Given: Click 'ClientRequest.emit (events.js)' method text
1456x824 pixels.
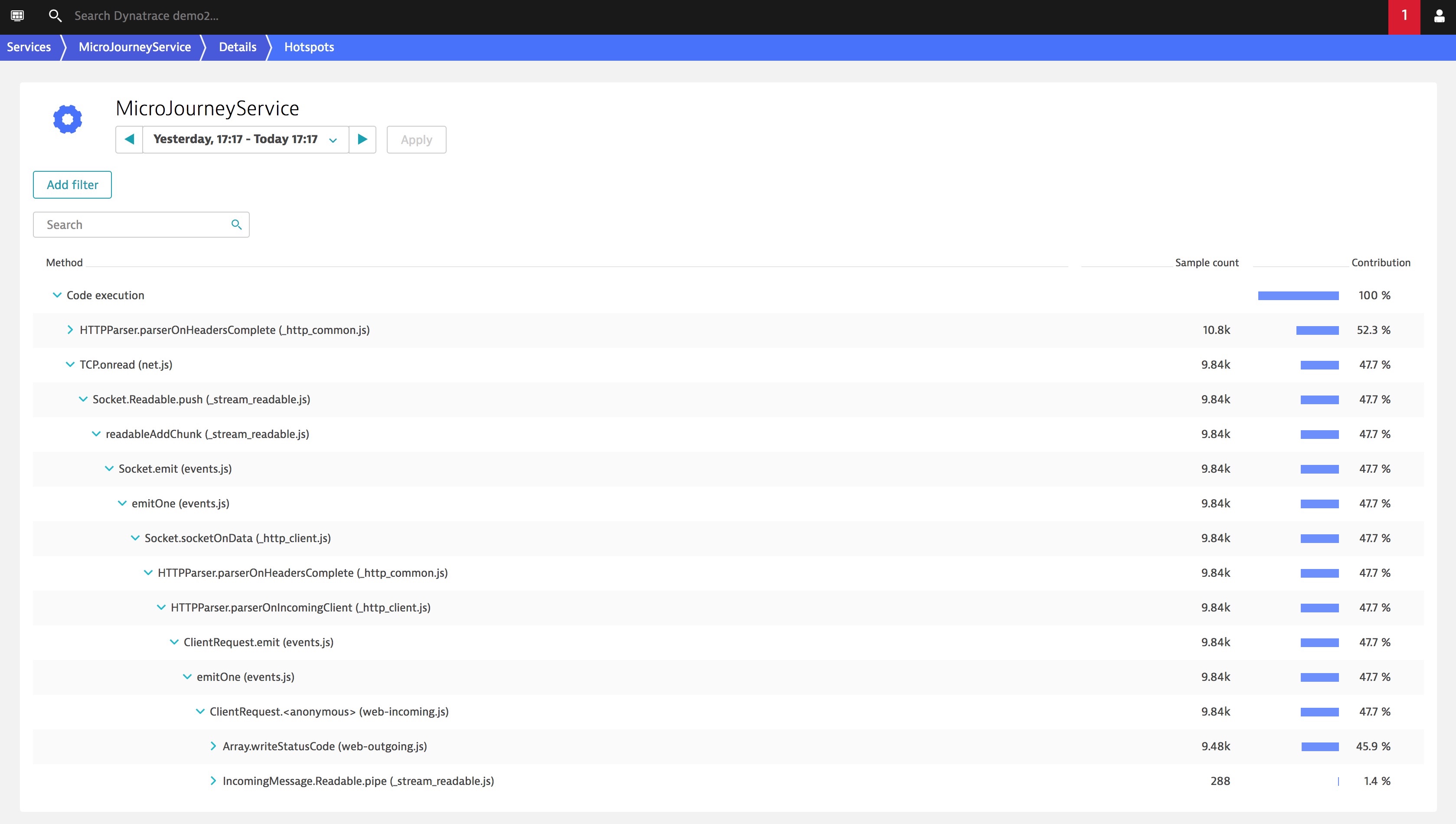Looking at the screenshot, I should (258, 642).
